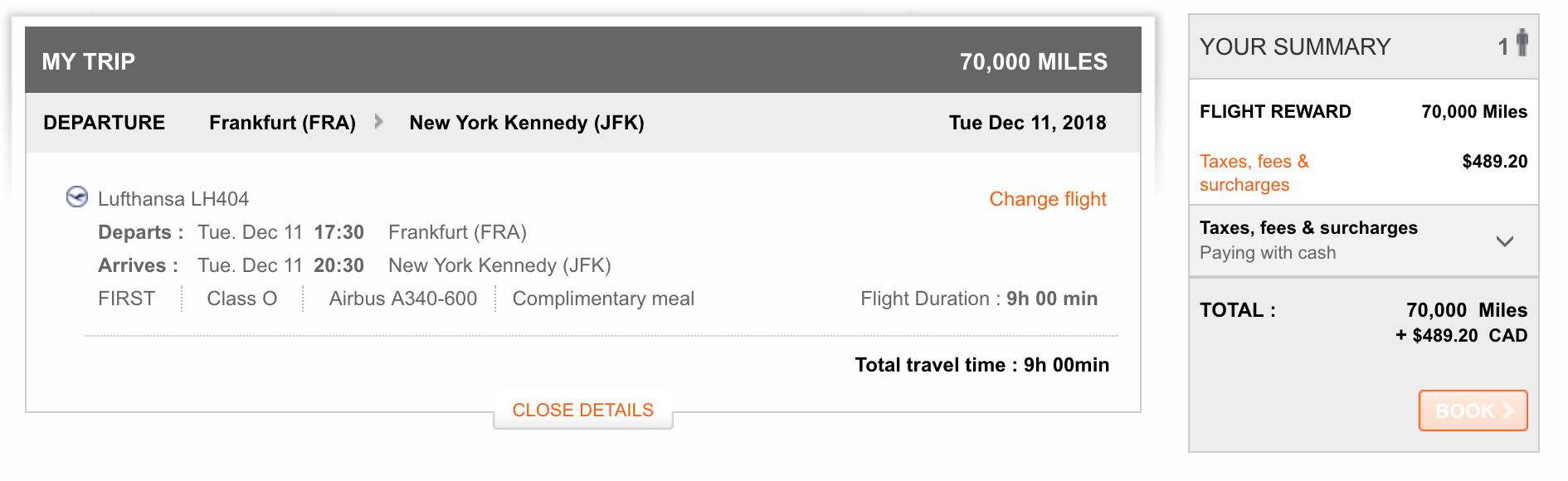Click the 20:30 arrival time
The image size is (1568, 481).
tap(338, 265)
